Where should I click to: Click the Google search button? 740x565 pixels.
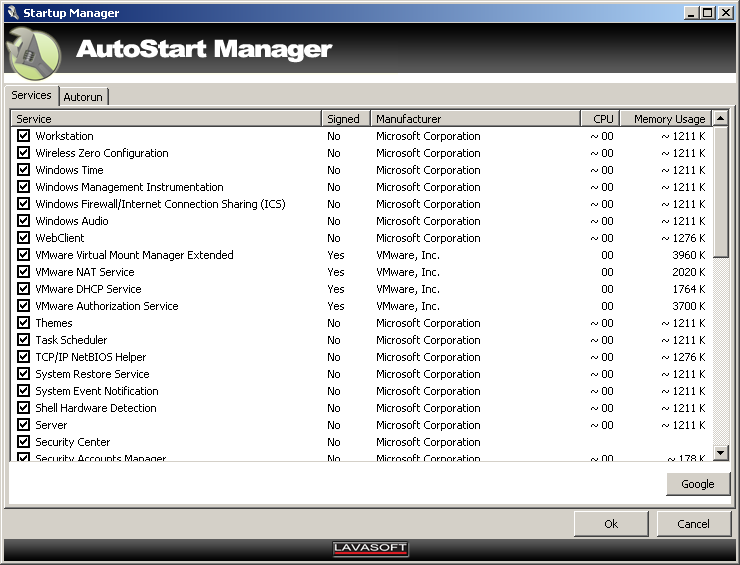(698, 484)
